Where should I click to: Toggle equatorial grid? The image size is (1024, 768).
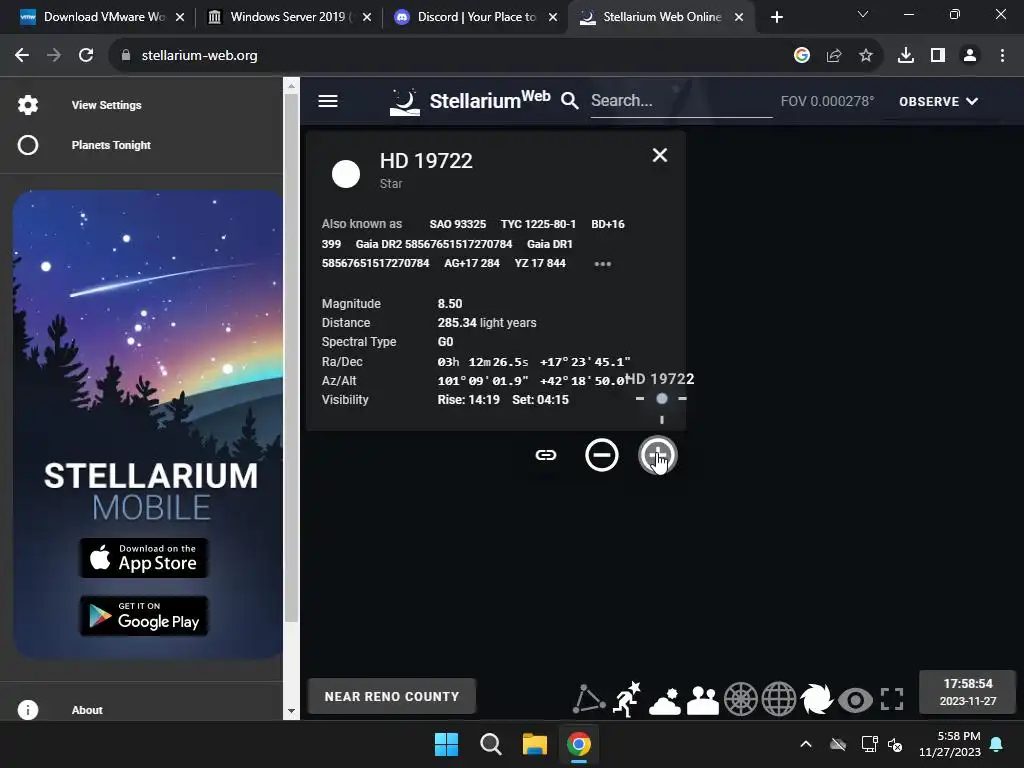[778, 699]
